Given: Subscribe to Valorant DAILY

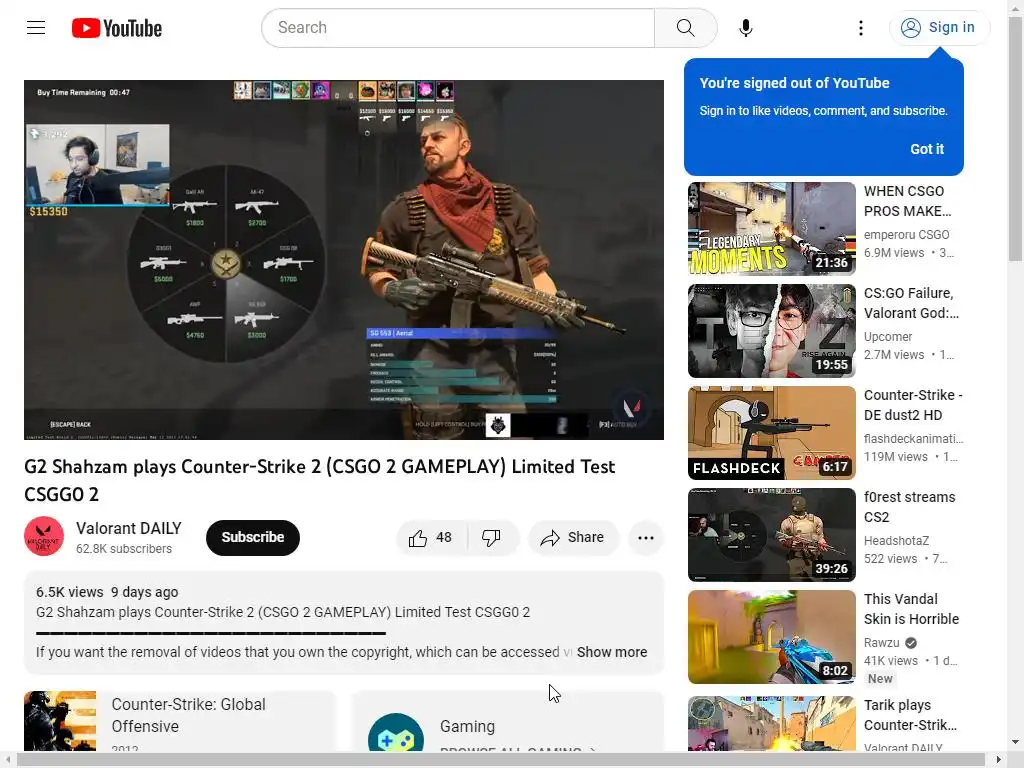Looking at the screenshot, I should pyautogui.click(x=253, y=537).
